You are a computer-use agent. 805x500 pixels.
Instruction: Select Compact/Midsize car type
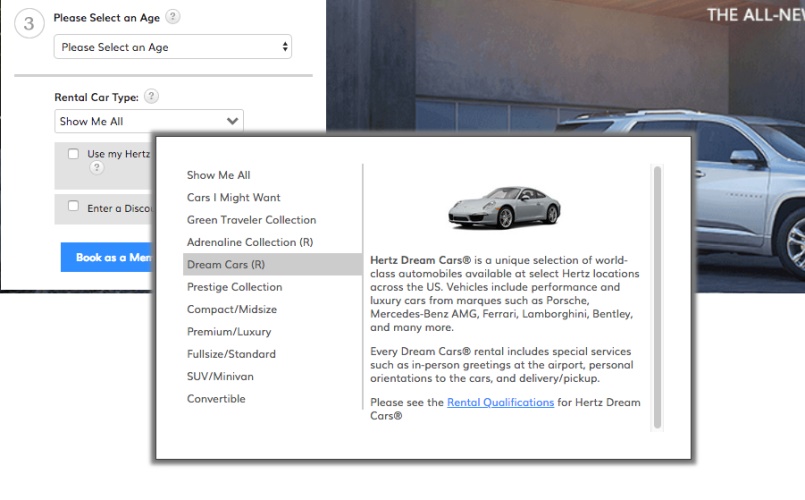click(230, 309)
